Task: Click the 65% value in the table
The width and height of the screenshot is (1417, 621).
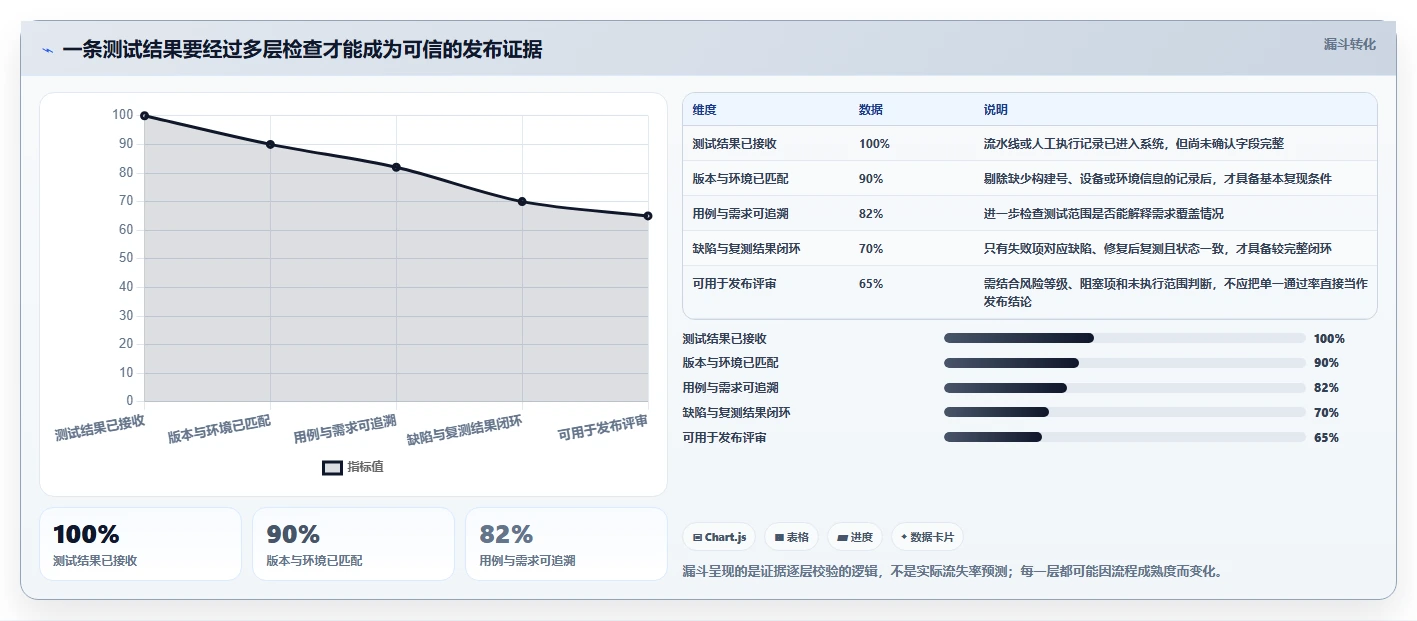Action: click(x=871, y=284)
